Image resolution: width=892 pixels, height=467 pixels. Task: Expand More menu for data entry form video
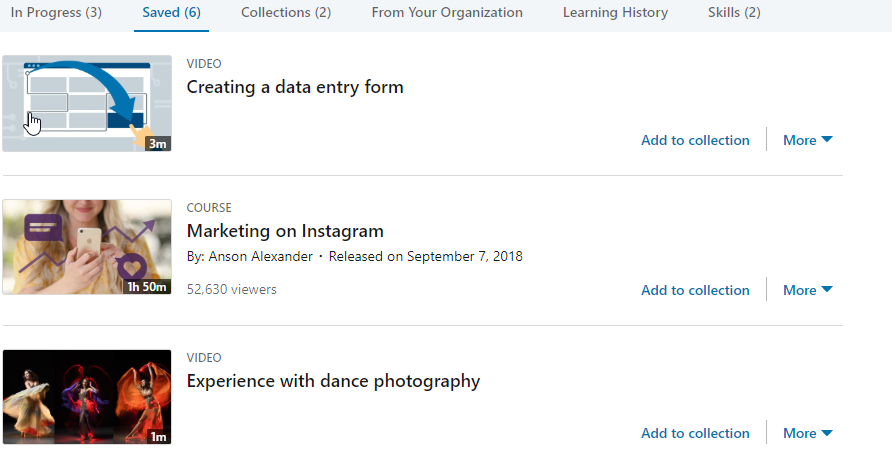coord(807,140)
